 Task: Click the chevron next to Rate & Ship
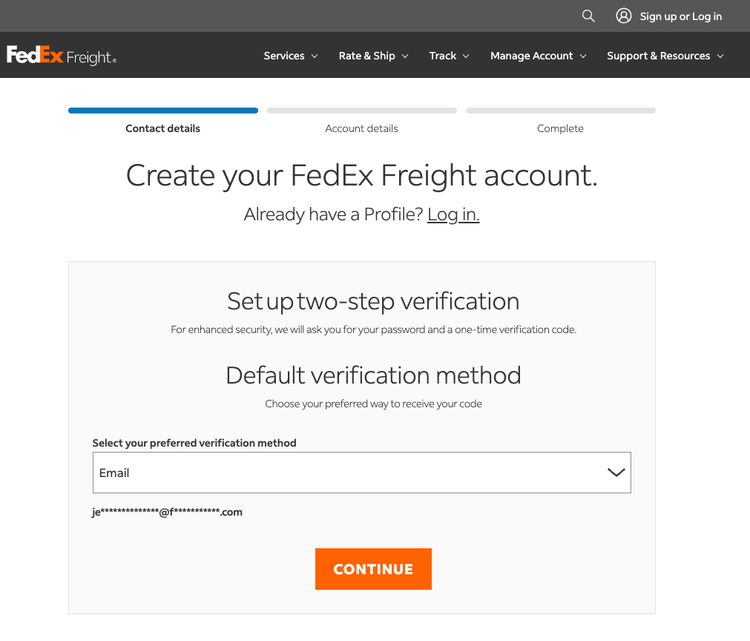click(405, 56)
